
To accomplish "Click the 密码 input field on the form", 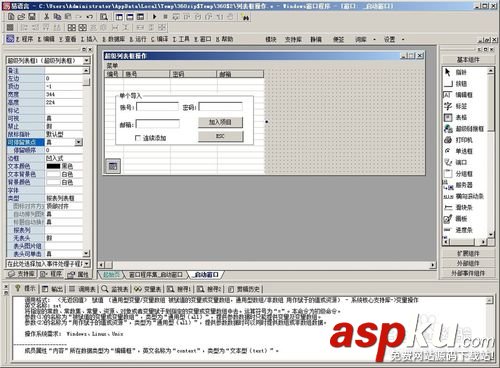I will [221, 107].
